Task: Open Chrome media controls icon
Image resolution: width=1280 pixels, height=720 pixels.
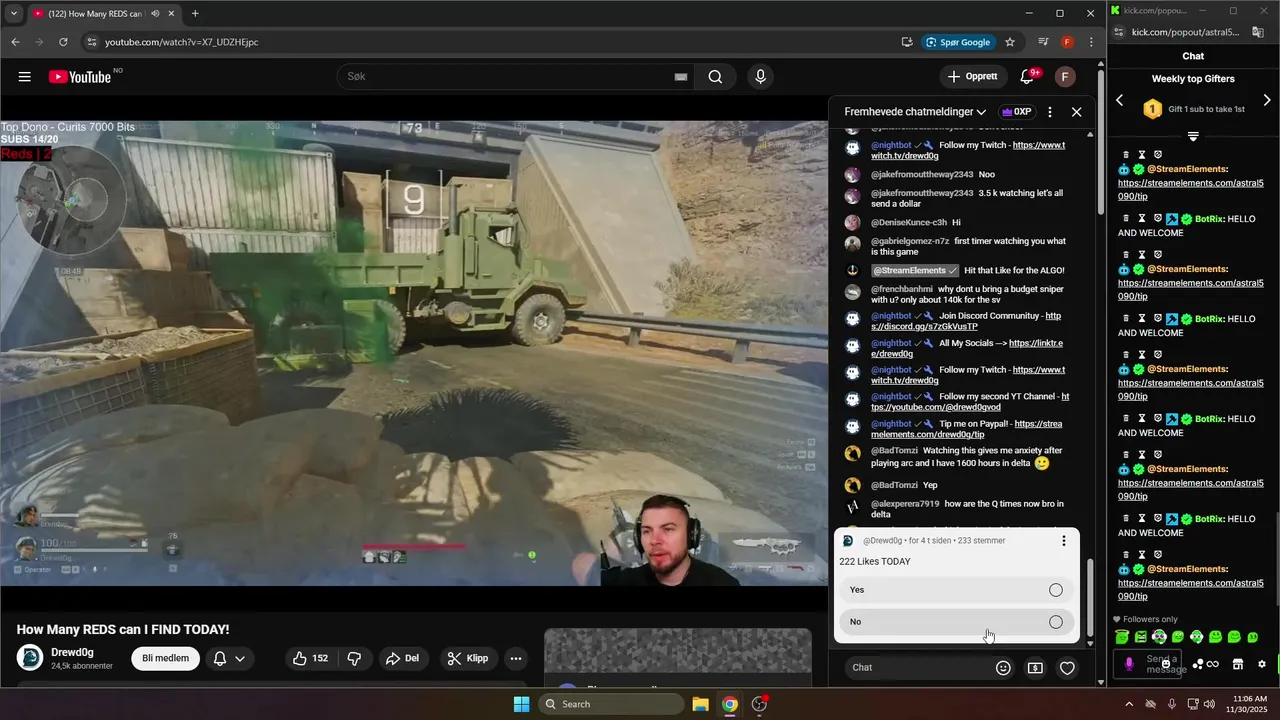Action: [1043, 42]
